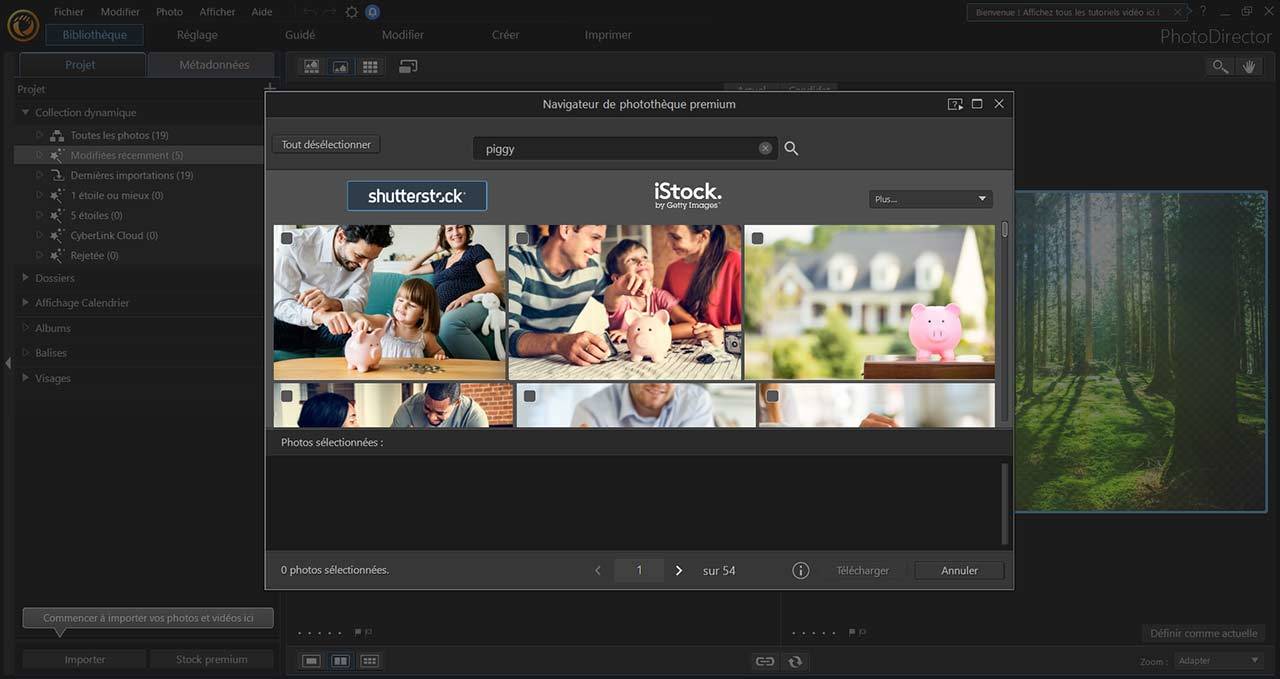The width and height of the screenshot is (1280, 679).
Task: Select grid compare view at bottom
Action: click(369, 661)
